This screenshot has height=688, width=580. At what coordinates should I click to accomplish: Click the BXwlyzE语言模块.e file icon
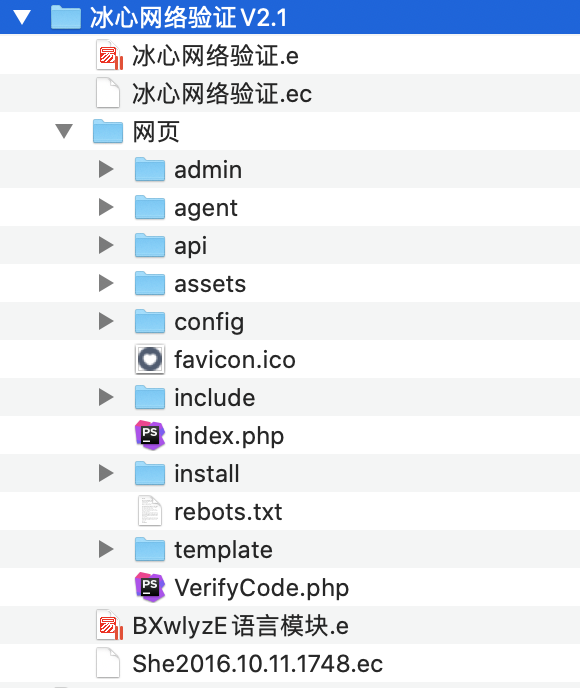coord(109,625)
